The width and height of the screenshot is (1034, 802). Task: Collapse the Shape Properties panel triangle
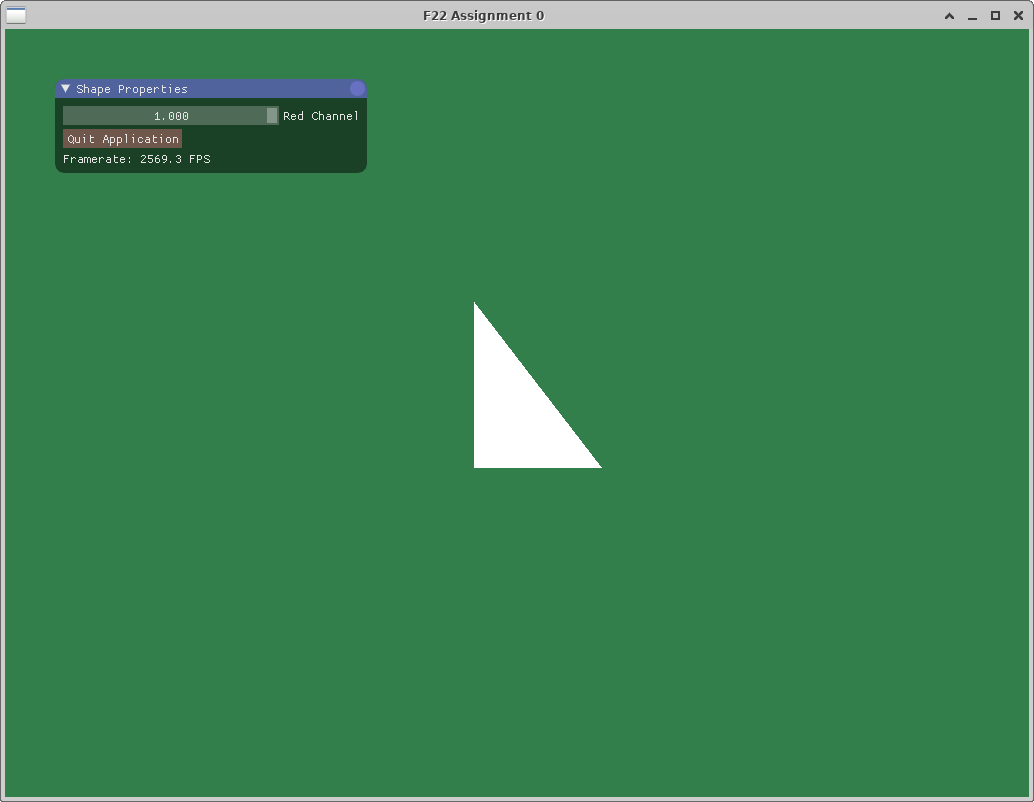66,89
